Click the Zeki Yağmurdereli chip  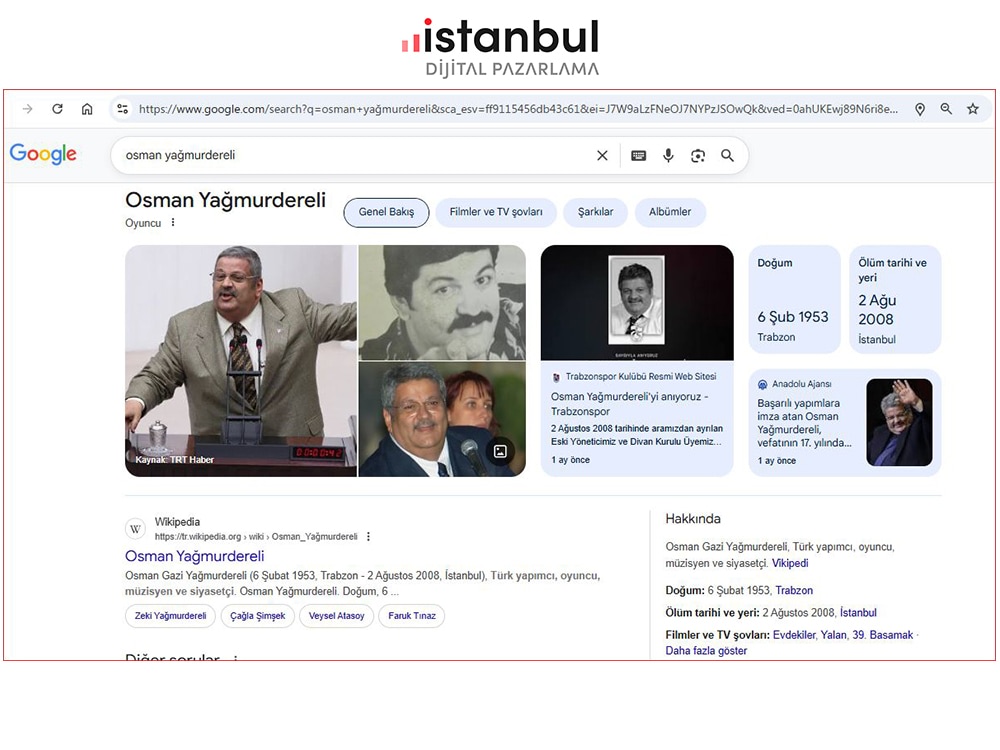170,616
